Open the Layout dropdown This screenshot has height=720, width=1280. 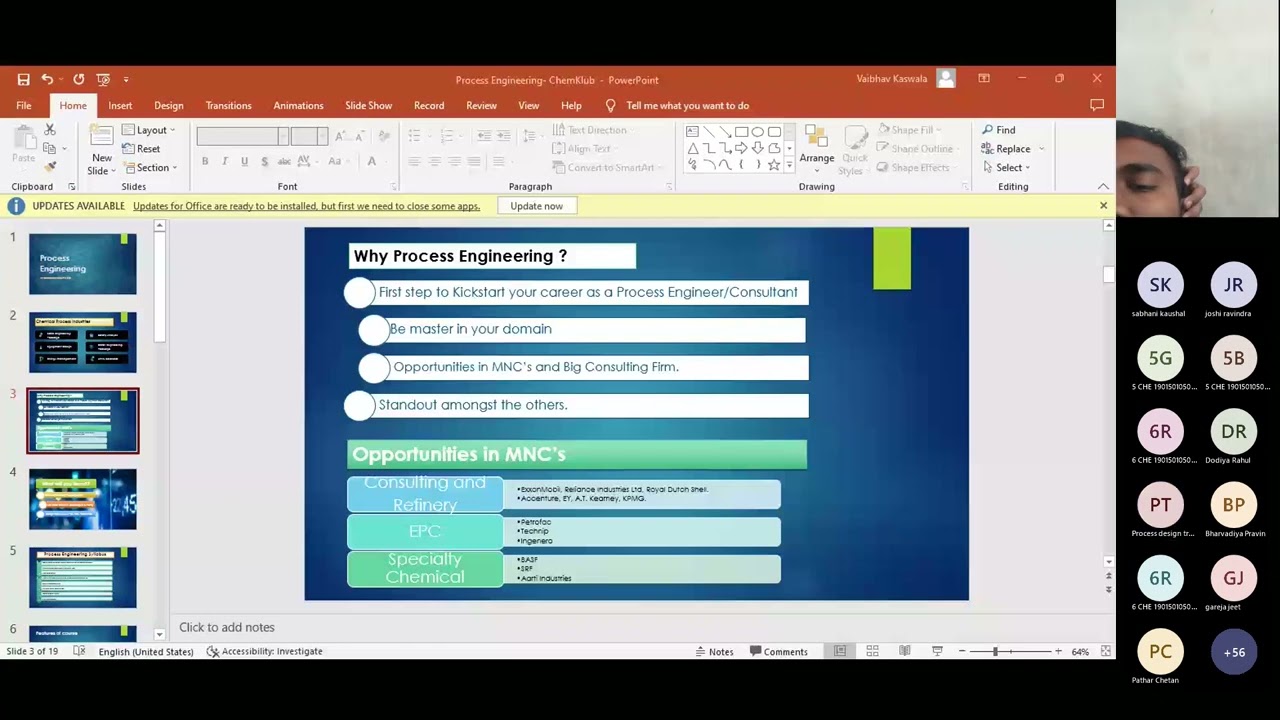tap(148, 130)
